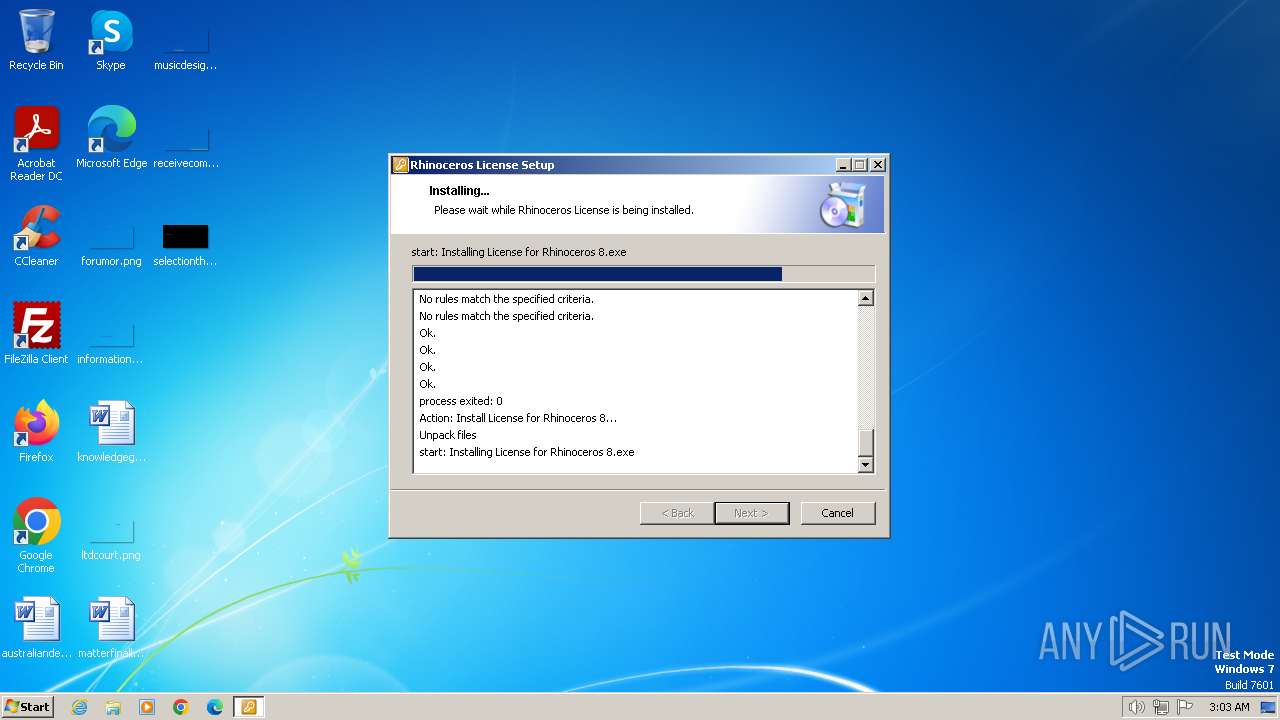Switch to Rhinoceros License Setup taskbar item
The width and height of the screenshot is (1280, 720).
249,707
